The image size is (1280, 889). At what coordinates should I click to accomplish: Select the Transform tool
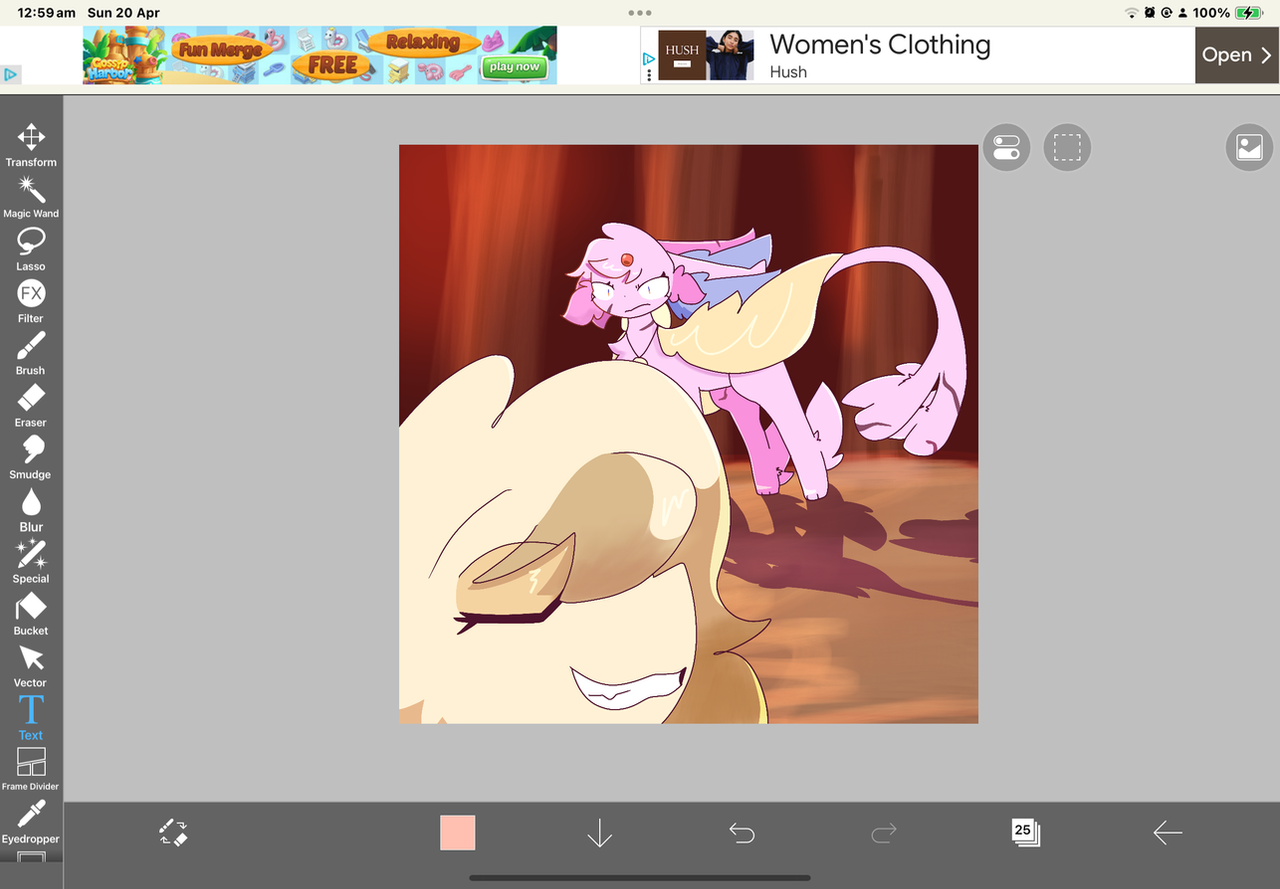[x=31, y=145]
